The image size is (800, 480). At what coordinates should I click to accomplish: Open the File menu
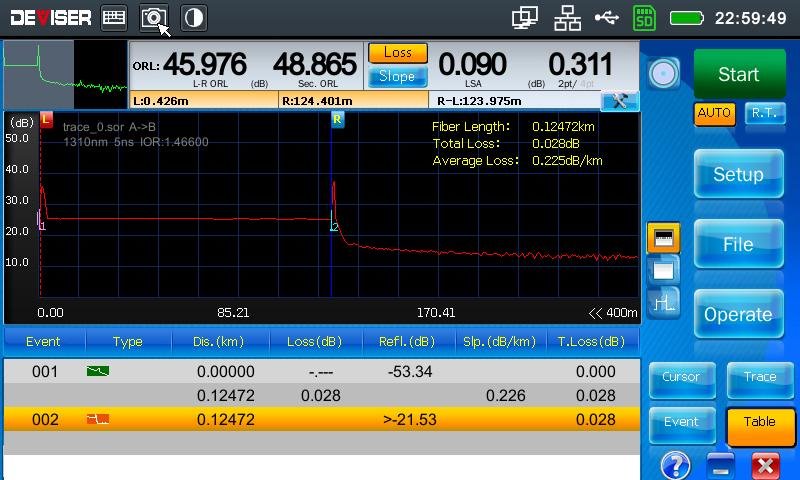(x=738, y=244)
